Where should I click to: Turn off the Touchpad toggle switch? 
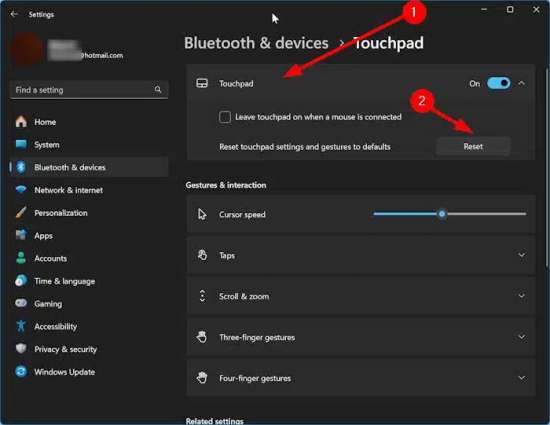point(498,83)
